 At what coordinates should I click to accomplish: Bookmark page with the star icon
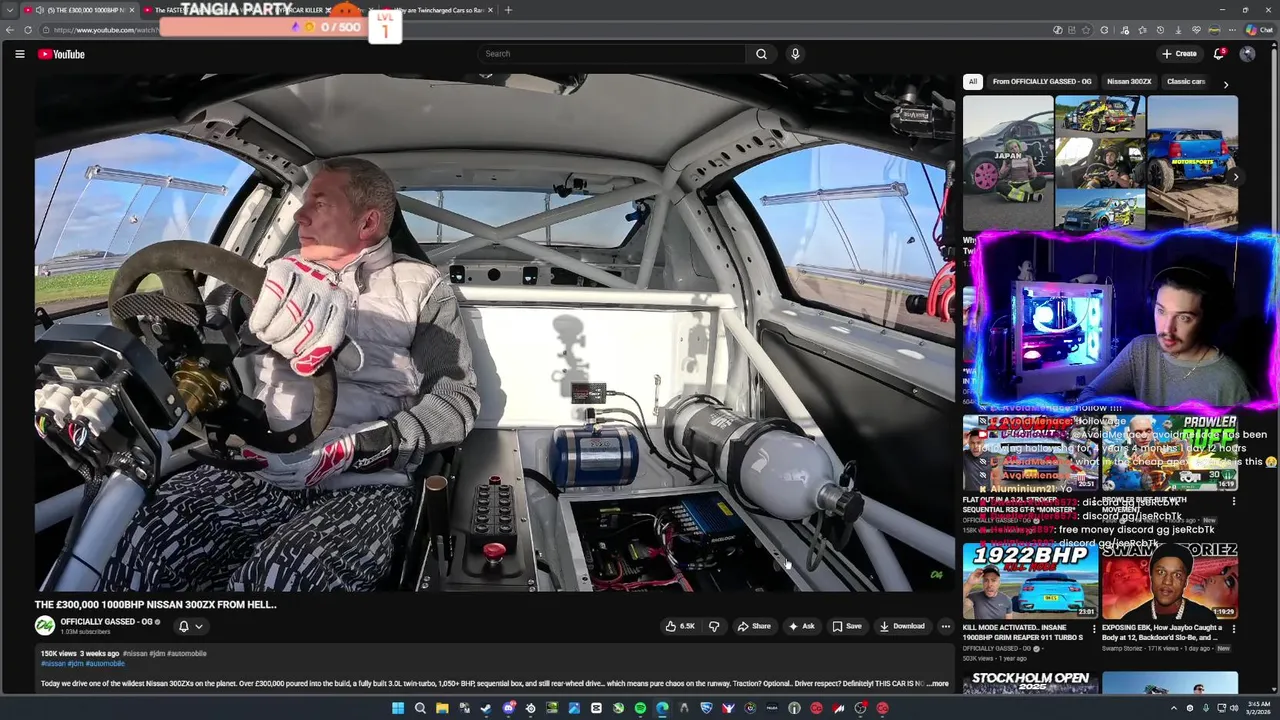coord(1086,30)
